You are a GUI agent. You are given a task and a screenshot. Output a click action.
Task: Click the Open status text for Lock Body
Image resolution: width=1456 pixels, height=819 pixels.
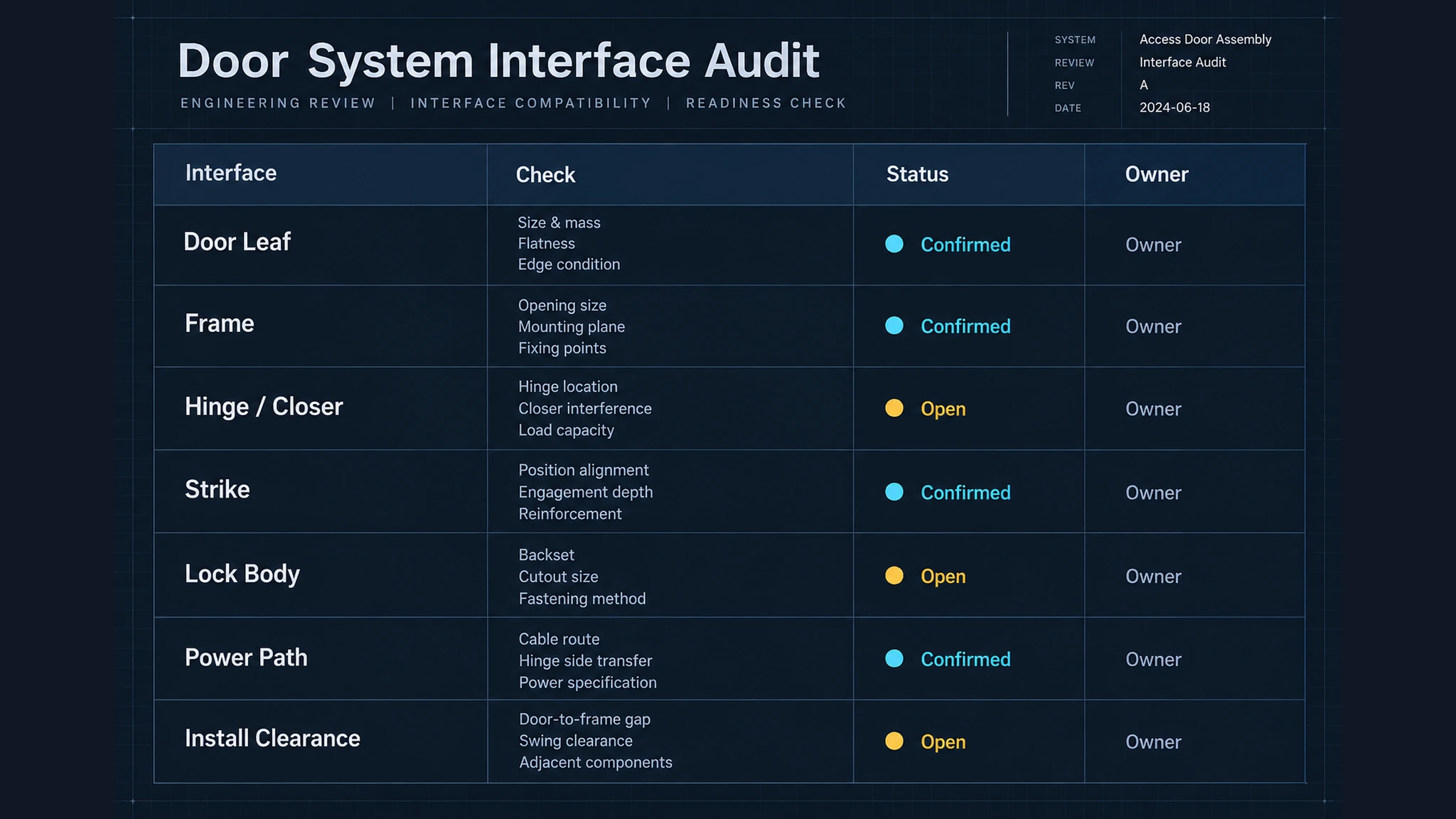[x=943, y=577]
